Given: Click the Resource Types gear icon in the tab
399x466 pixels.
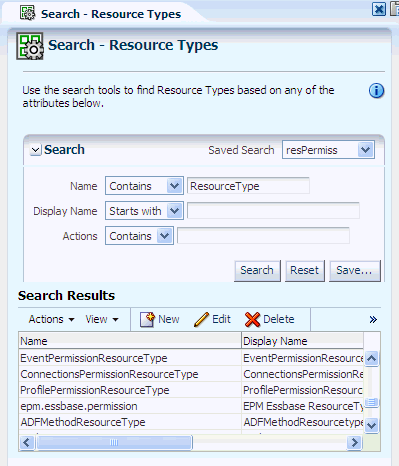Looking at the screenshot, I should 27,14.
